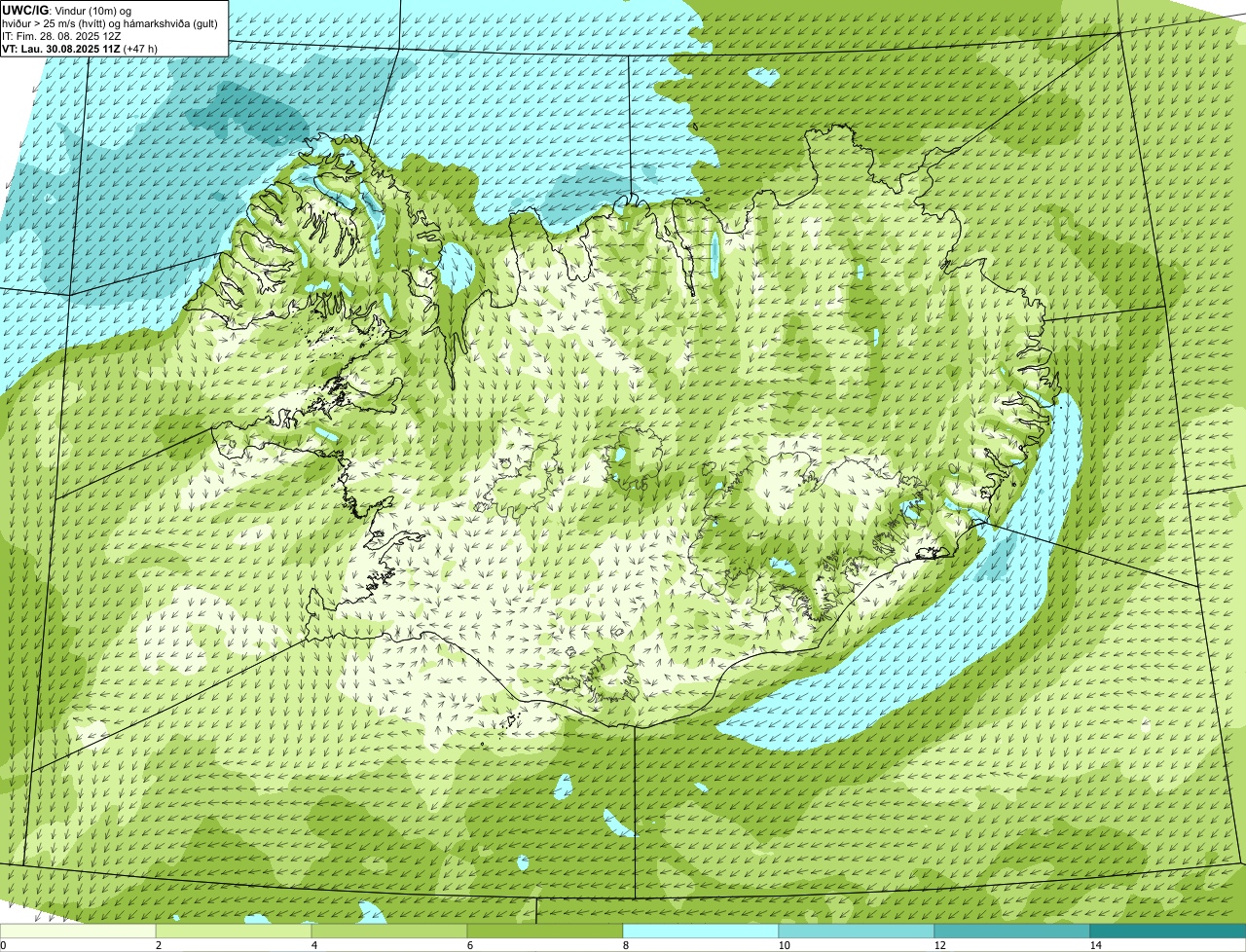Click the title line "UWC/IG: Vindur (10m) og"

click(66, 10)
